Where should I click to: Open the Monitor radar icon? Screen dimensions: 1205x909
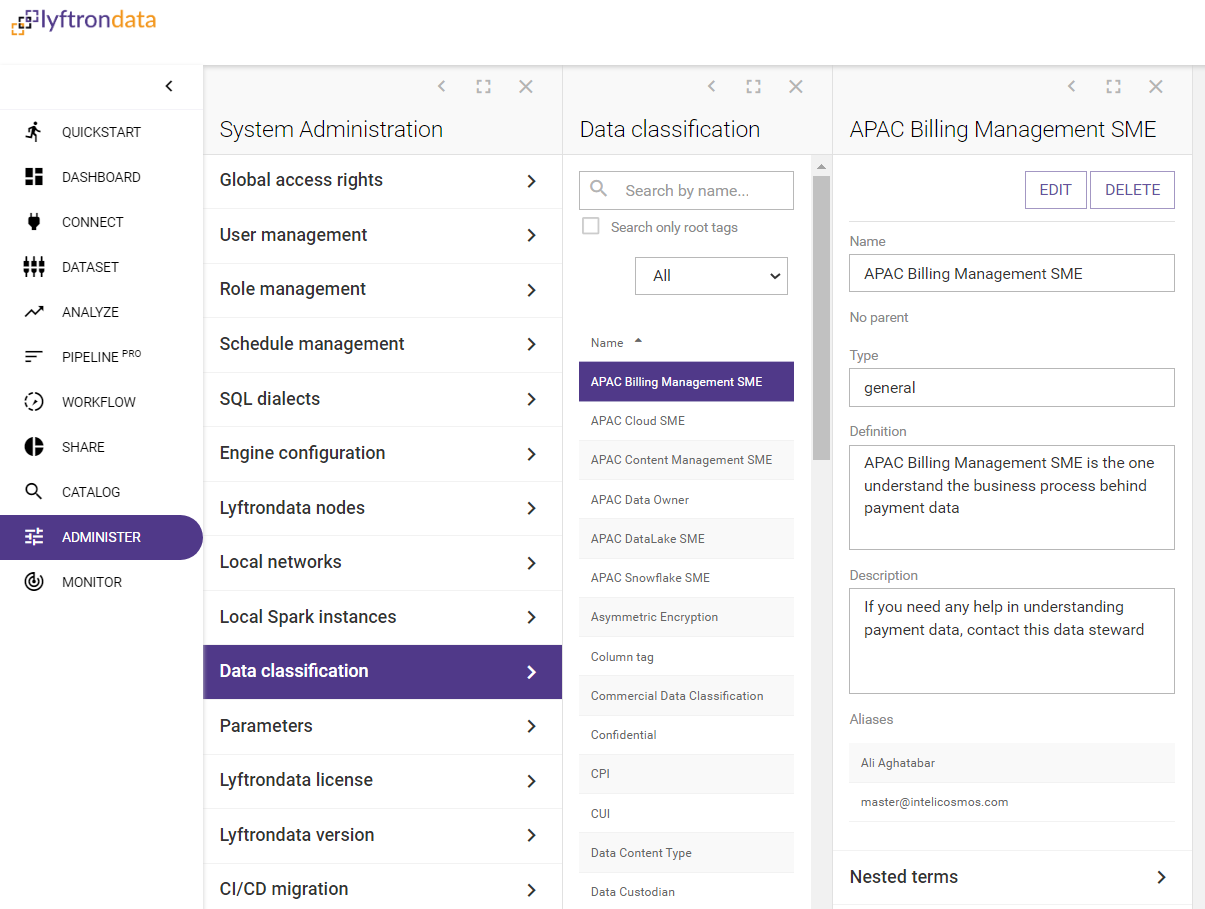pyautogui.click(x=34, y=582)
